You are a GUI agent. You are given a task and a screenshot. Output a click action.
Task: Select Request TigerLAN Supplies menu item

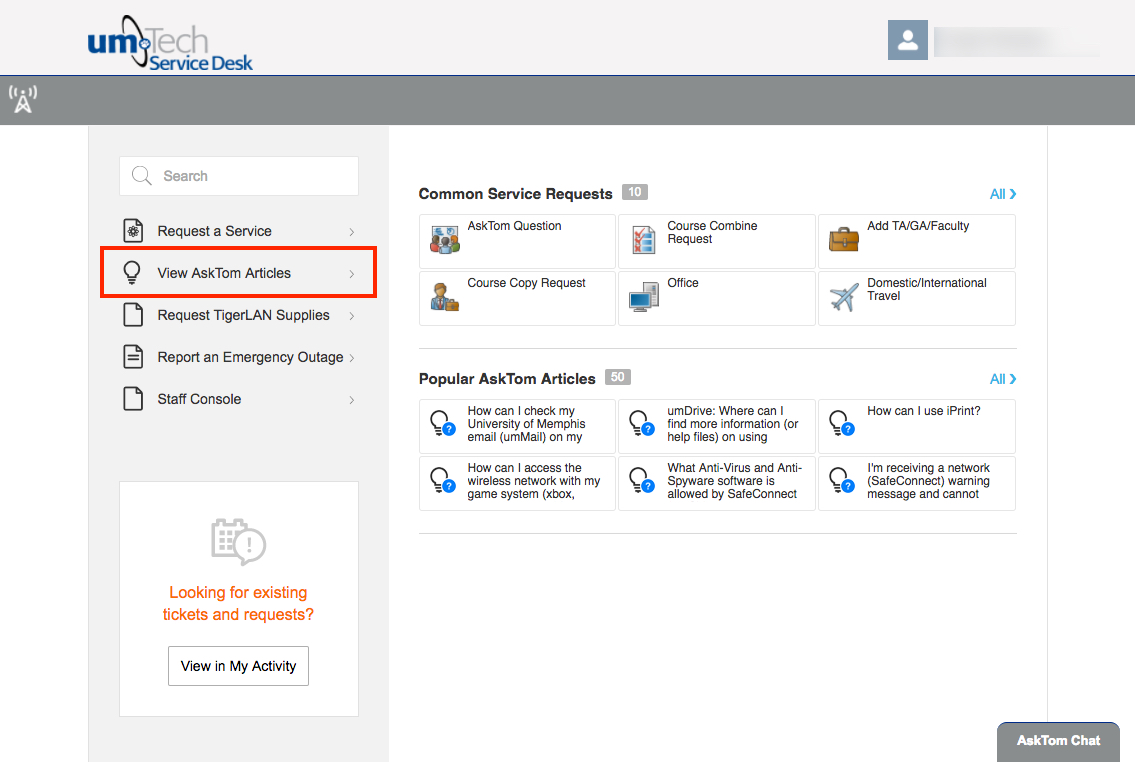tap(243, 315)
